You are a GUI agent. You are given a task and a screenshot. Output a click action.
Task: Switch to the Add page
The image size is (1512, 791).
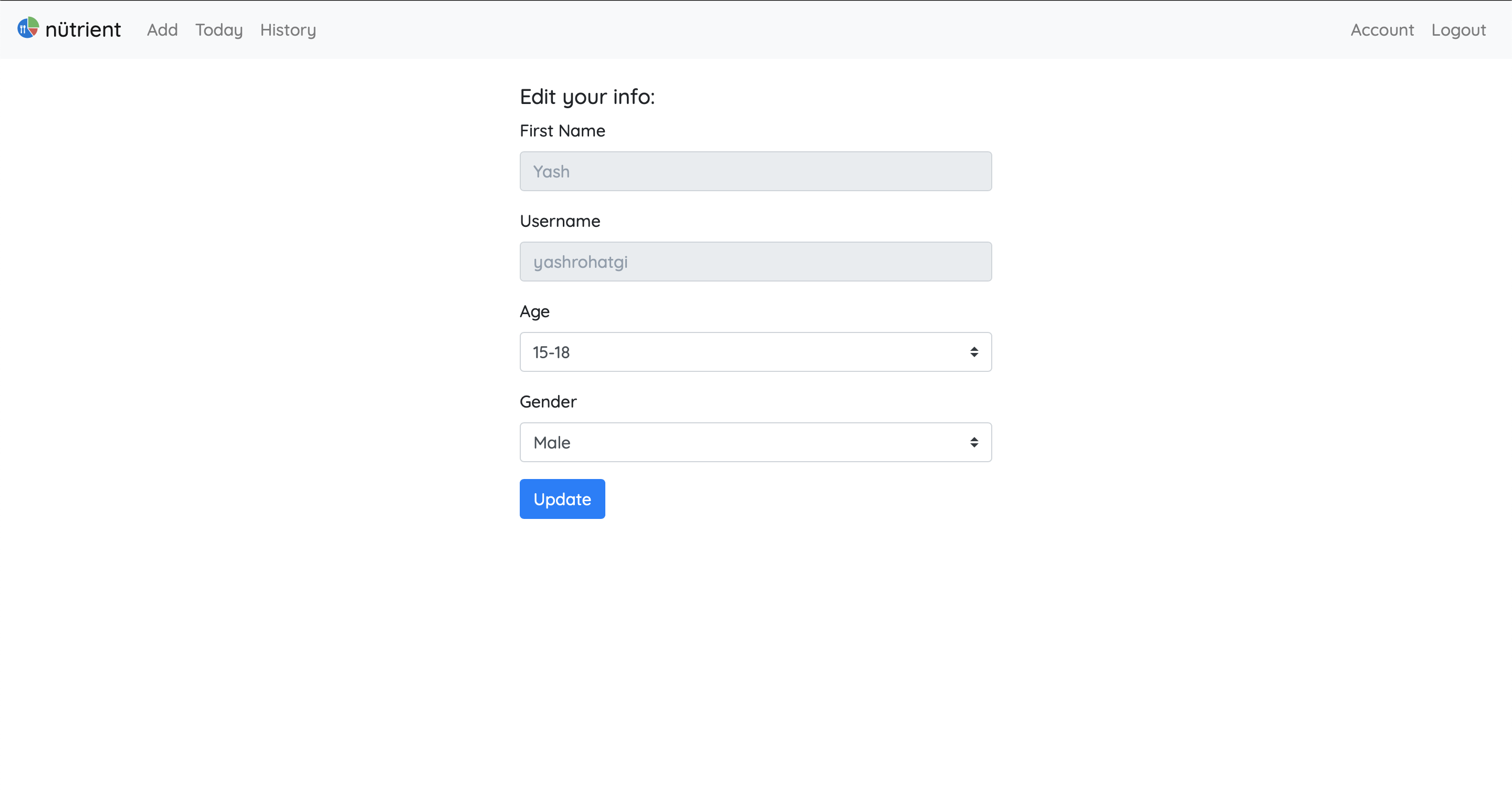tap(162, 30)
